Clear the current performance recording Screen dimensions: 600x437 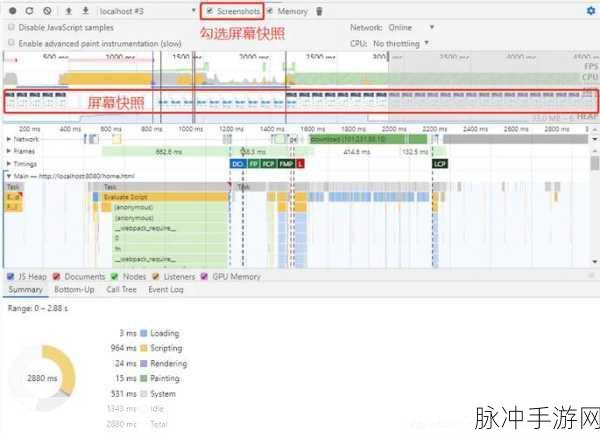pos(47,11)
